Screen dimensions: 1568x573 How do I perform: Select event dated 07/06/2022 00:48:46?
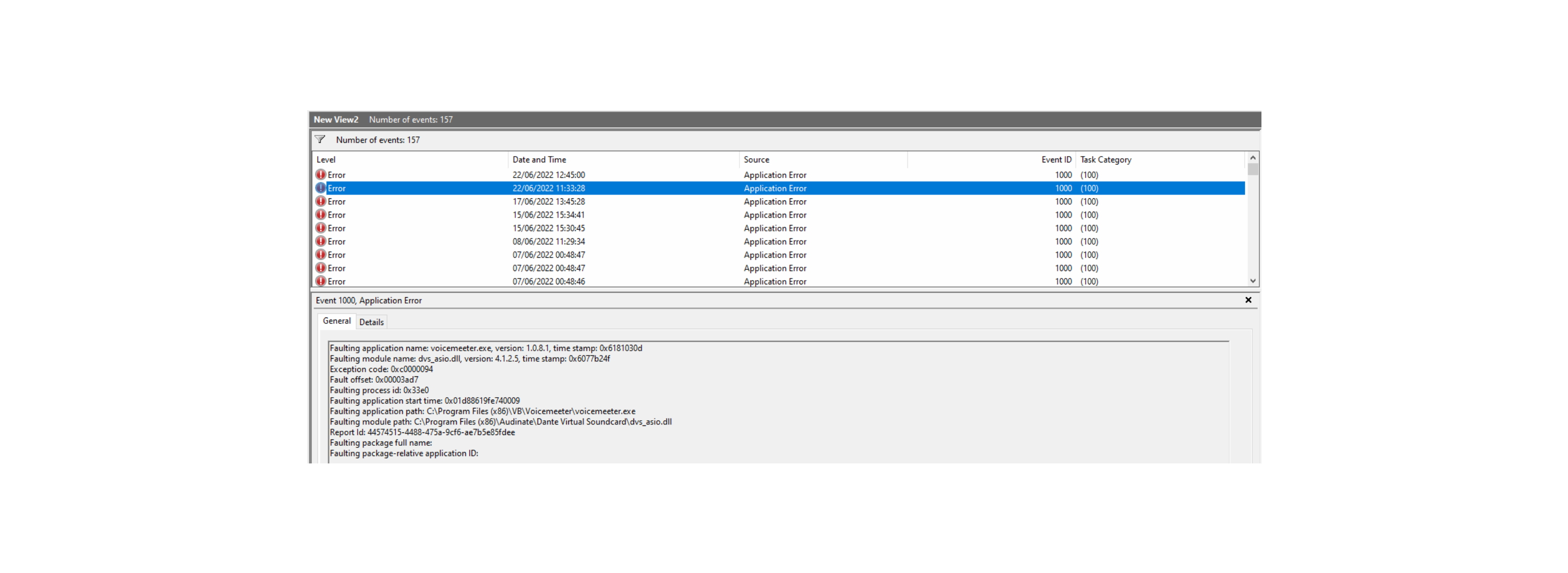pyautogui.click(x=779, y=281)
